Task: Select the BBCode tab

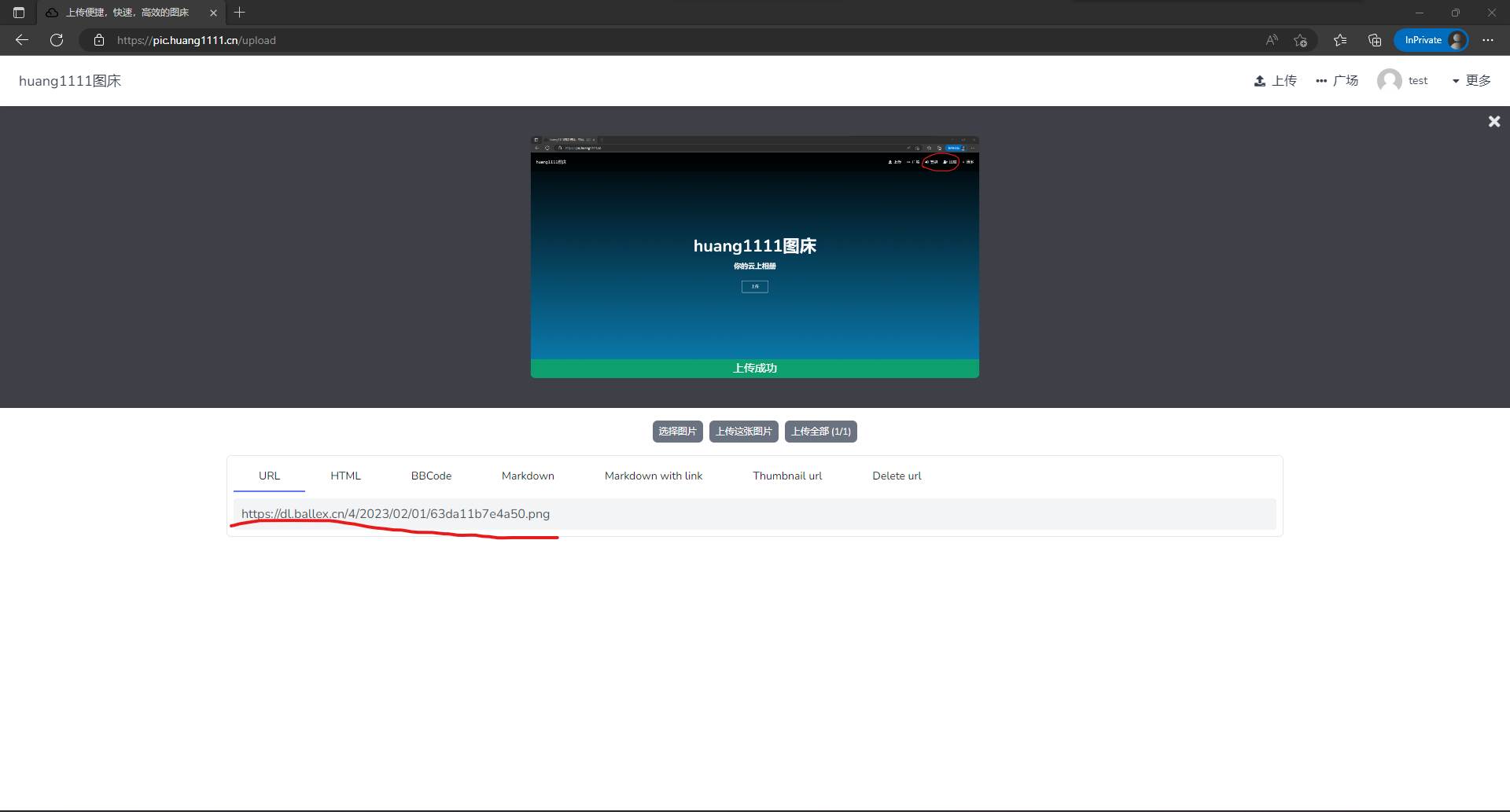Action: [x=431, y=476]
